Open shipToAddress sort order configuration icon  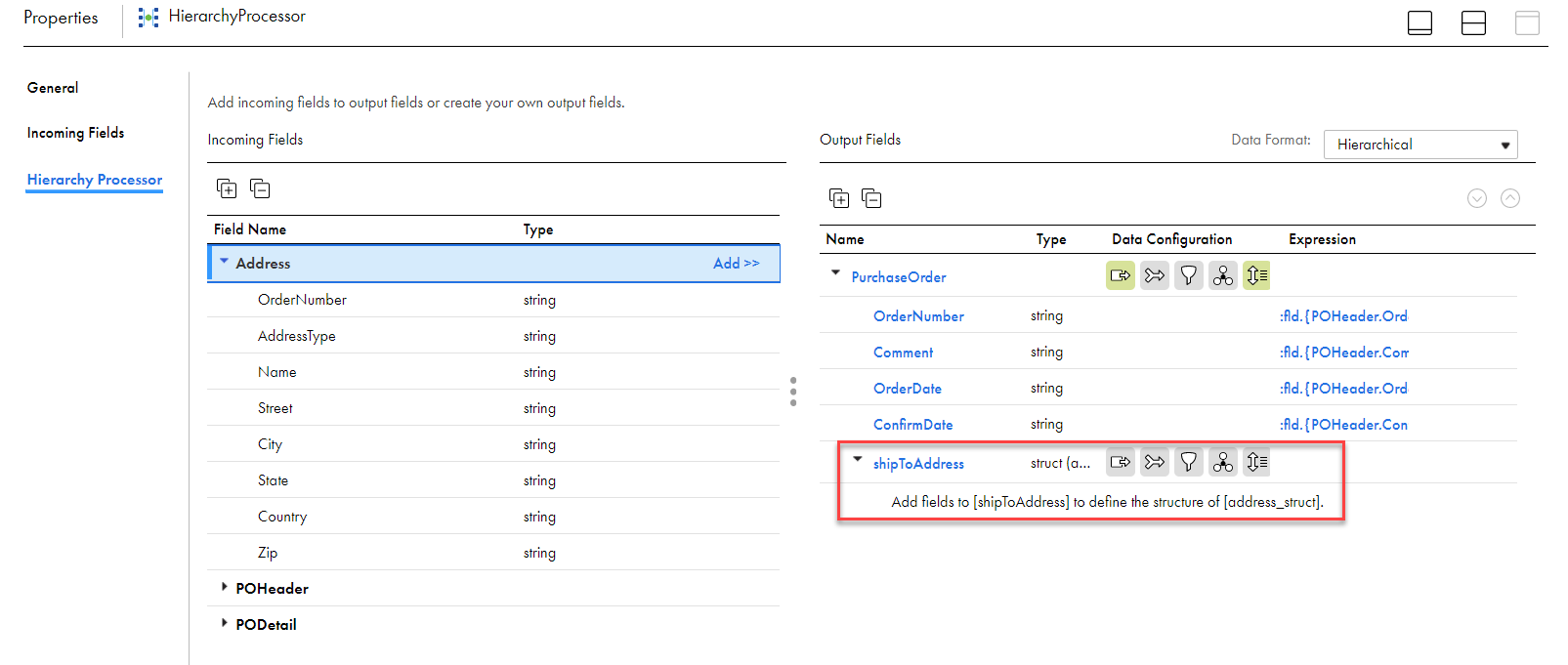click(1257, 462)
